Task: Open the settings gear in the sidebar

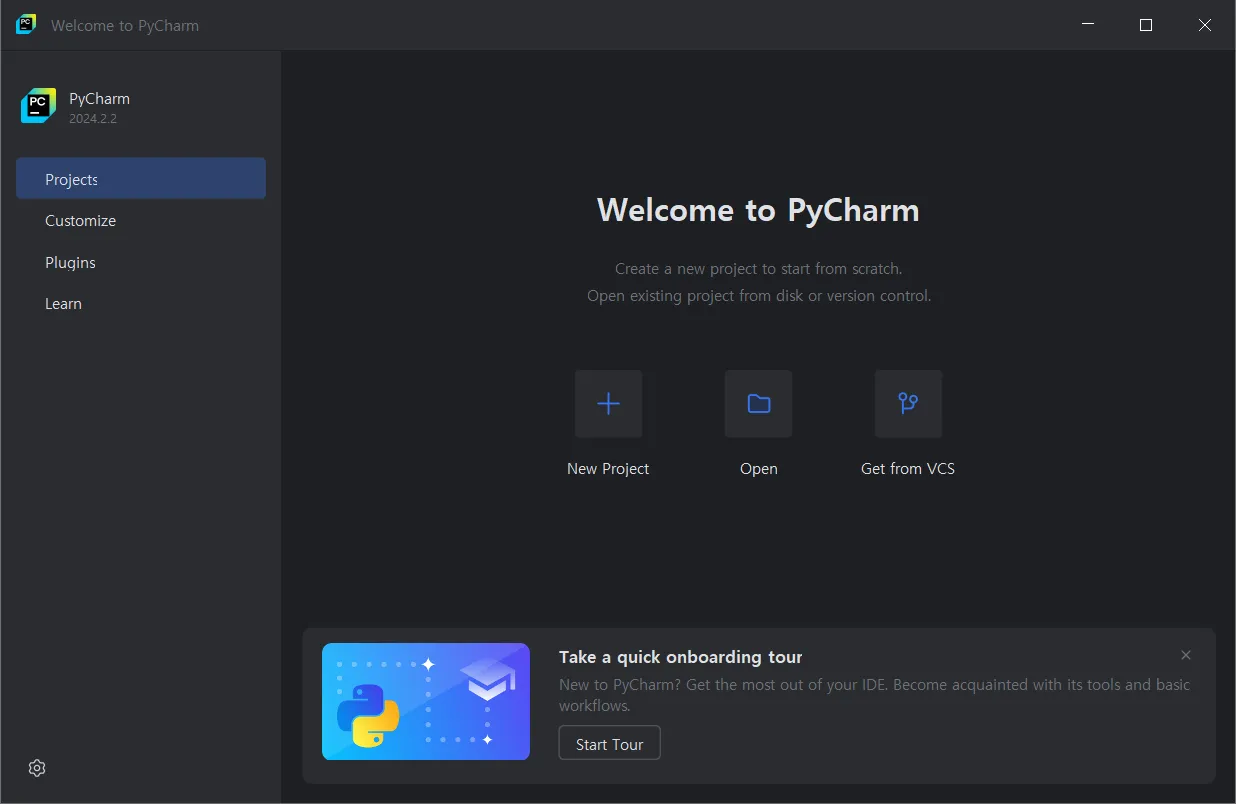Action: 37,768
